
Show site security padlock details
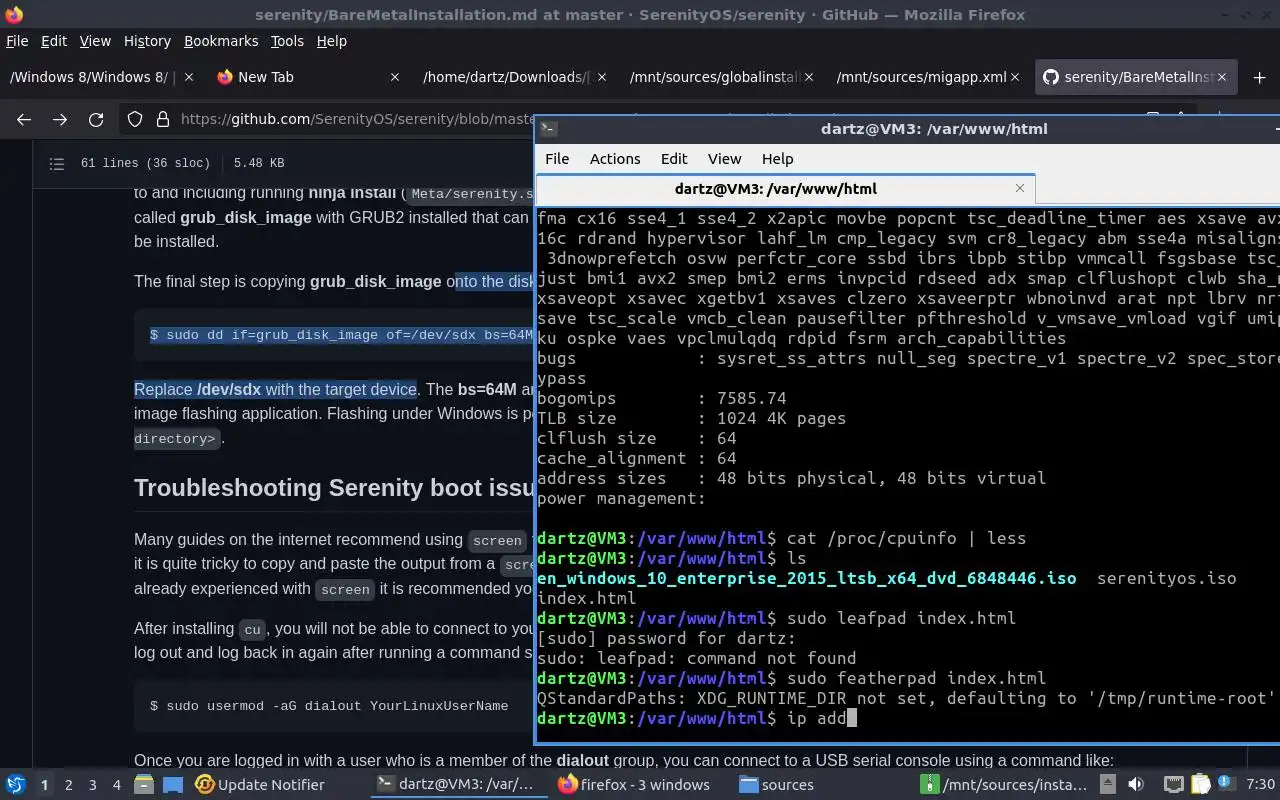[x=162, y=119]
